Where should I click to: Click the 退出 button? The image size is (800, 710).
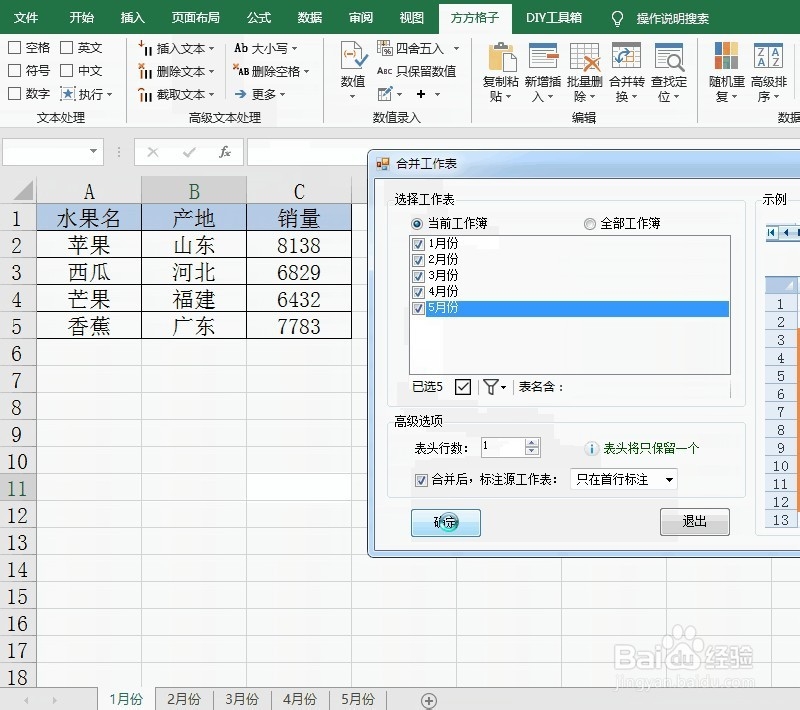tap(694, 522)
